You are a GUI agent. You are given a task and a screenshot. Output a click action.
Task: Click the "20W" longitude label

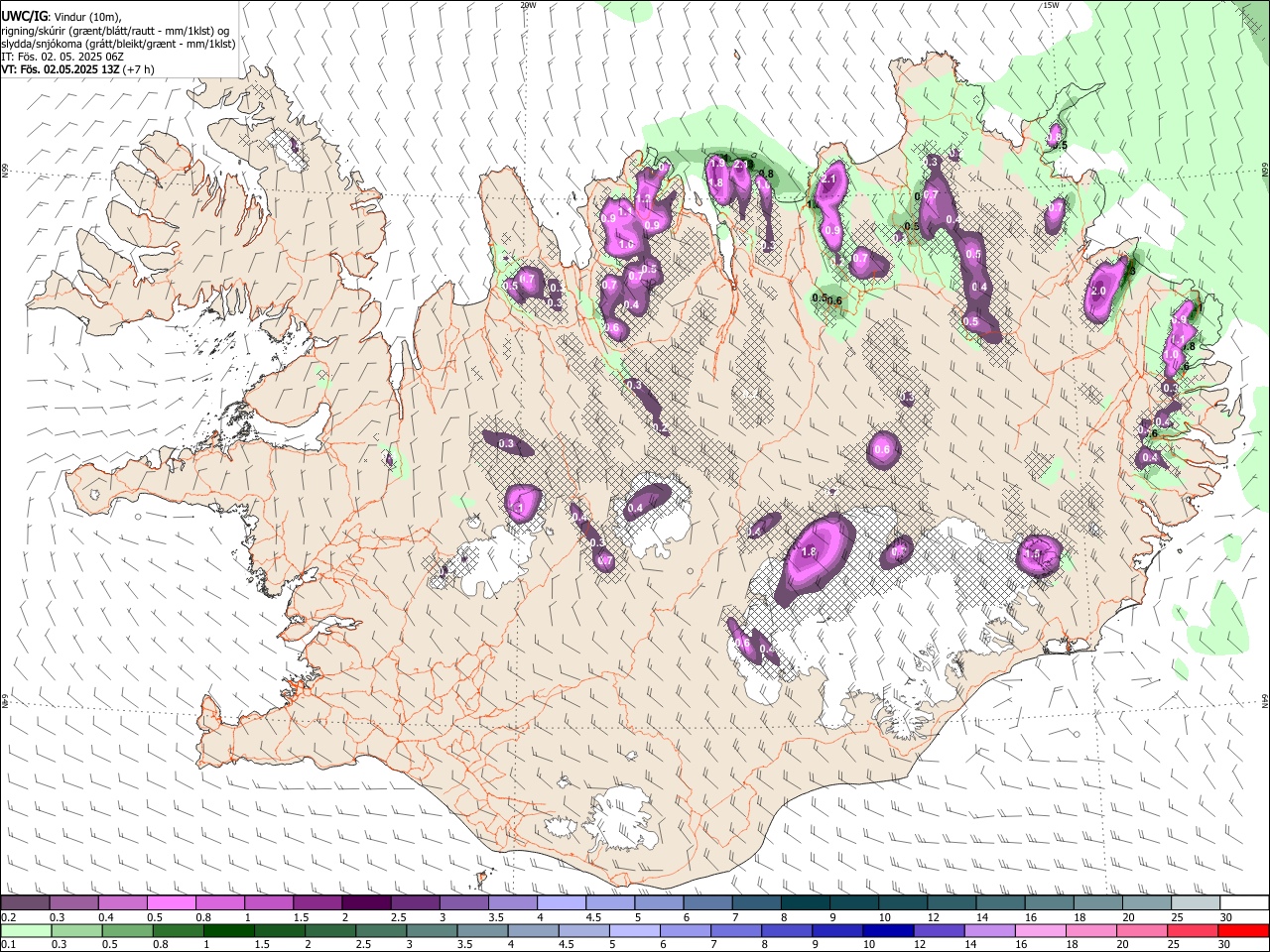[x=528, y=5]
